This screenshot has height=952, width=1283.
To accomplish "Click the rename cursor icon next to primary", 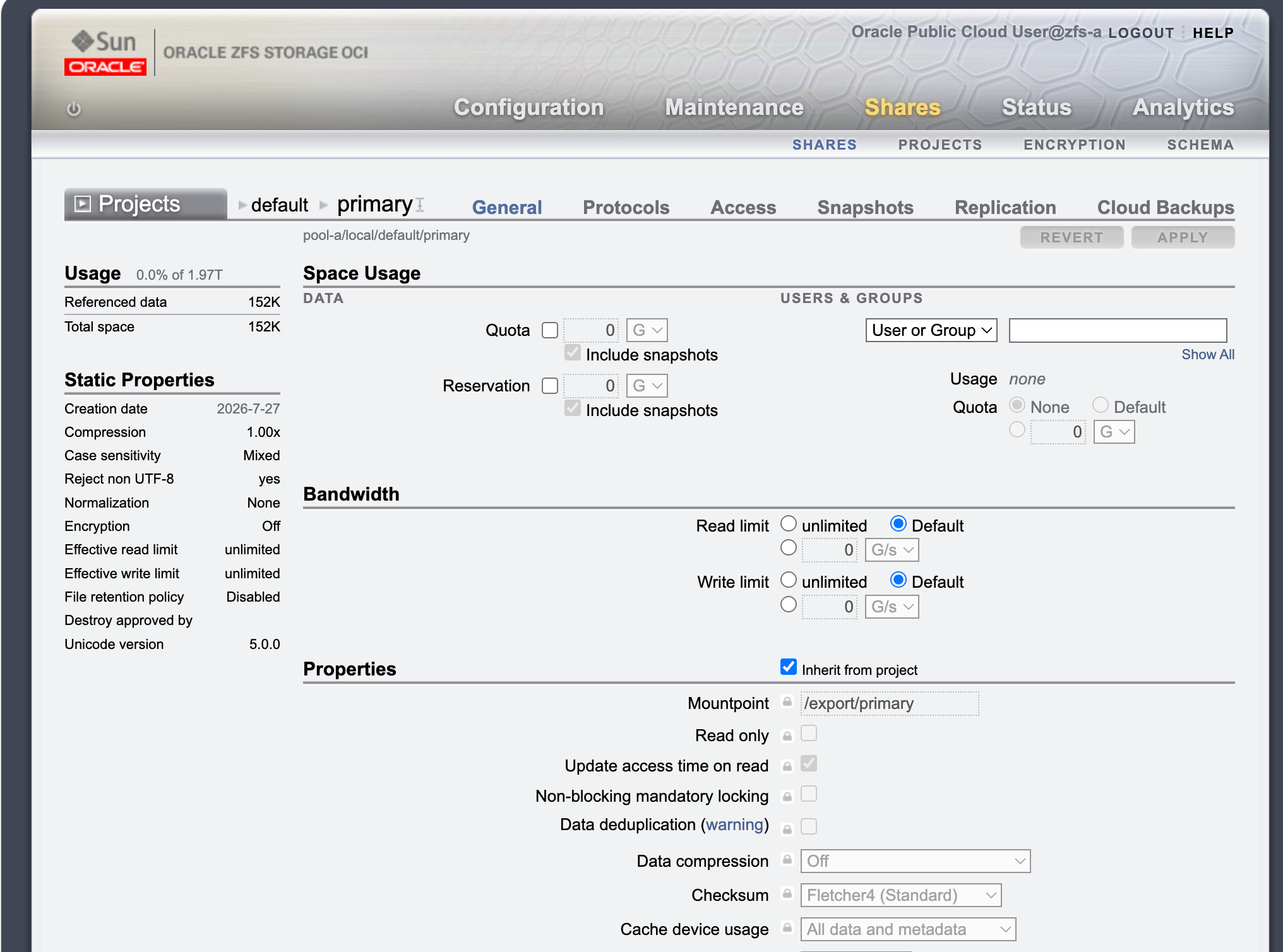I will [x=420, y=205].
